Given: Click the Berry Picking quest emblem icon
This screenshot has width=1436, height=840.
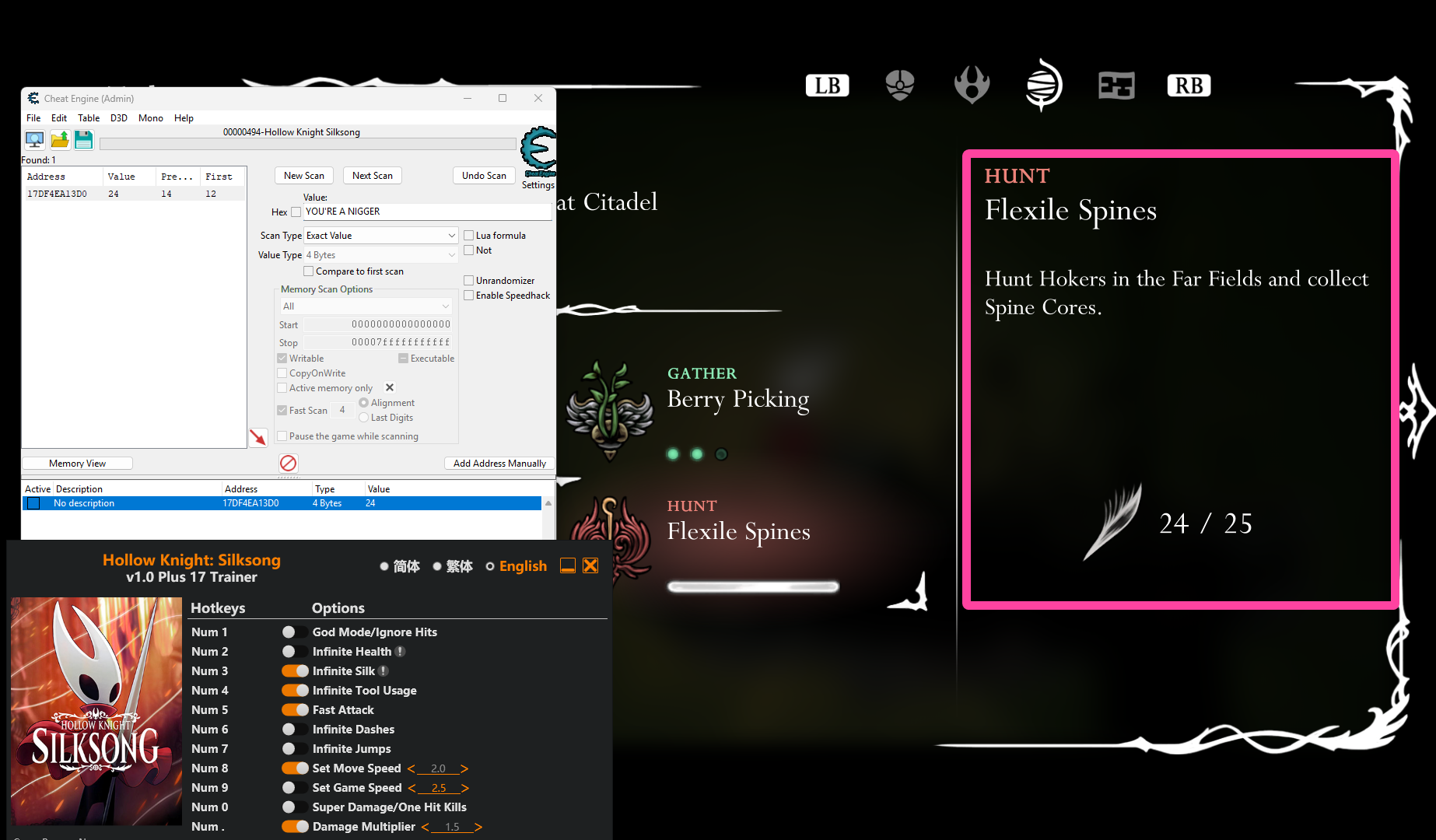Looking at the screenshot, I should pyautogui.click(x=610, y=410).
